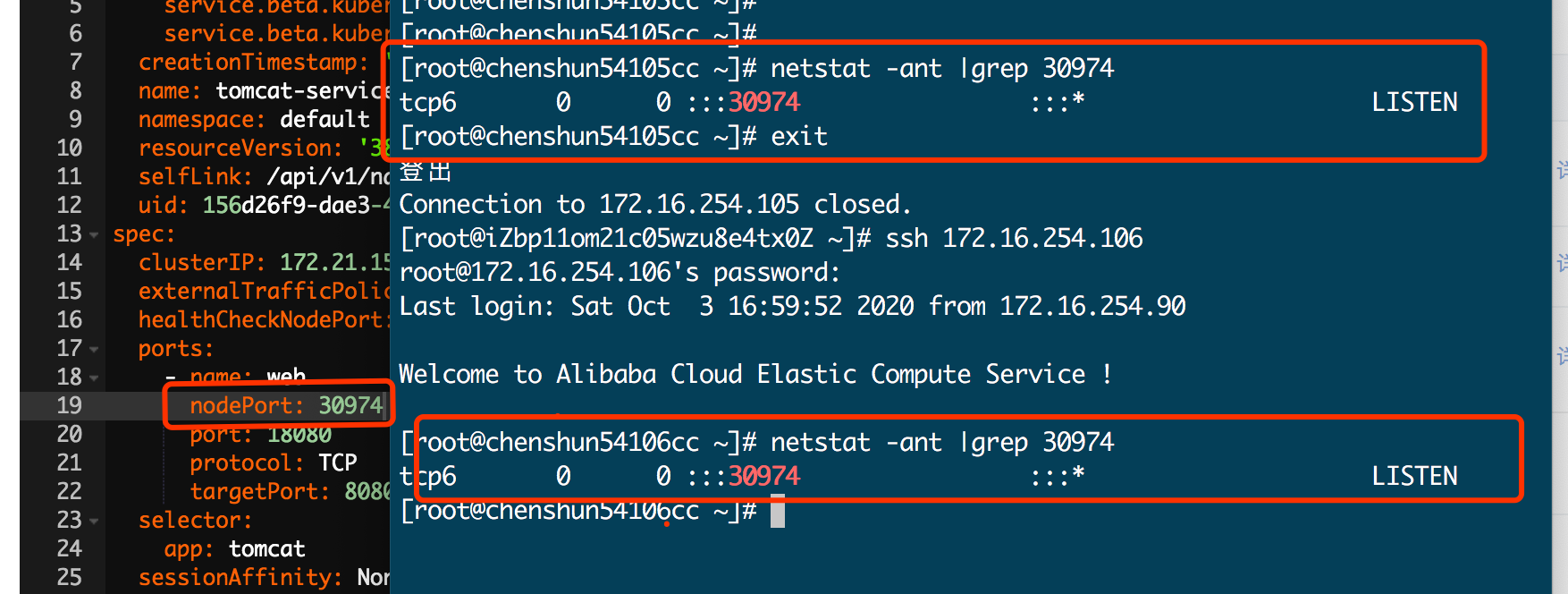Screen dimensions: 1568x594
Task: Click the first netstat grep 30974 command
Action: pos(942,68)
